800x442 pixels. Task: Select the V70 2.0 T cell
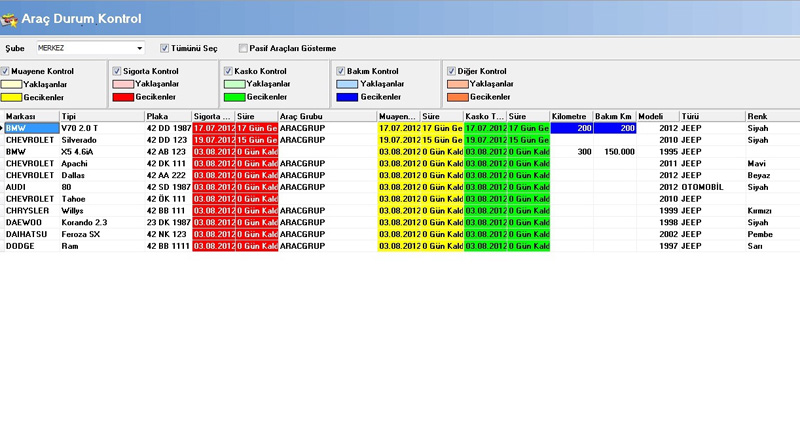coord(102,128)
